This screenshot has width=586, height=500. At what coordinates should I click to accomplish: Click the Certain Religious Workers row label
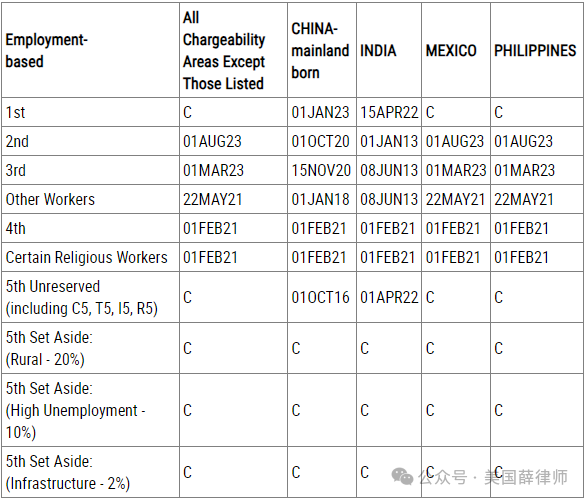pyautogui.click(x=86, y=257)
